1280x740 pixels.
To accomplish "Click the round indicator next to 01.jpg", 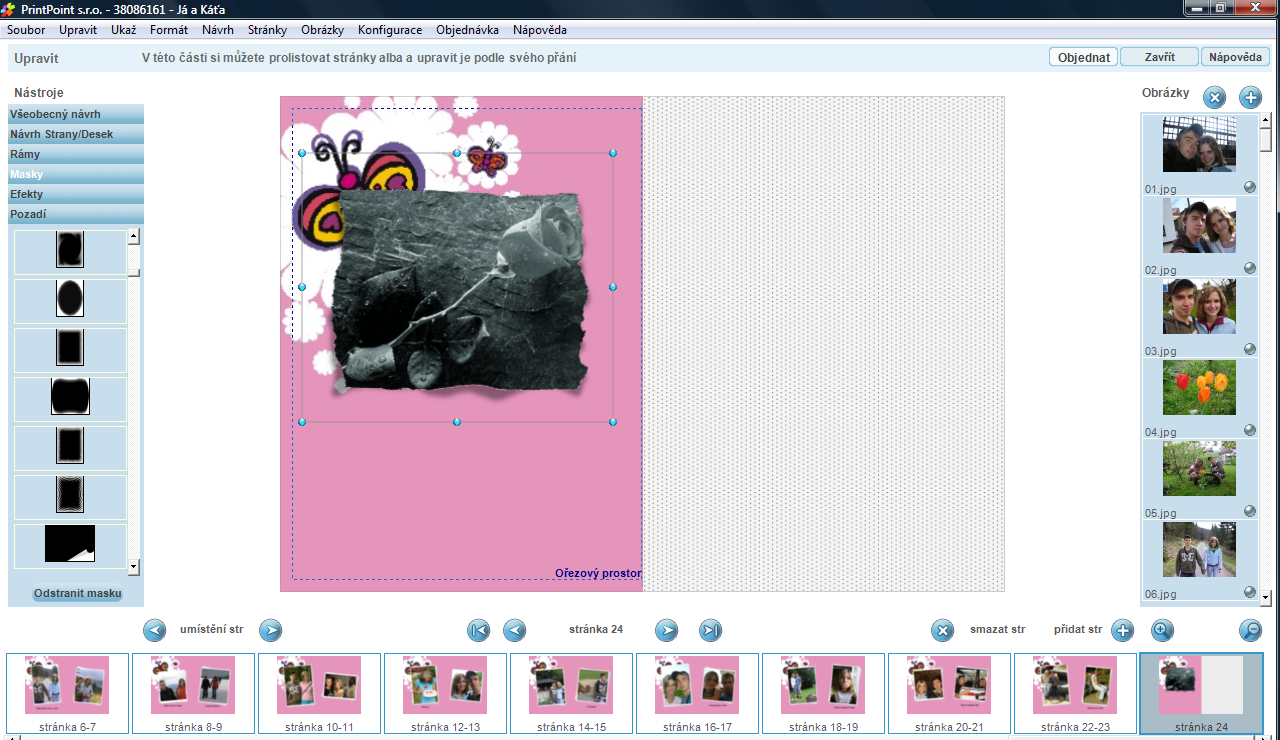I will 1250,187.
